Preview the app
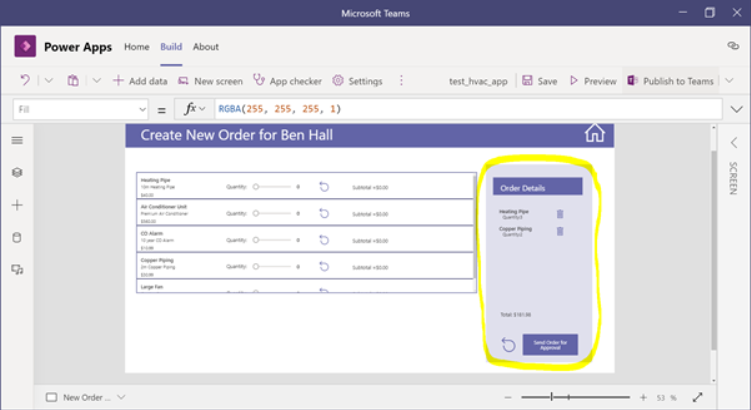 pyautogui.click(x=593, y=81)
